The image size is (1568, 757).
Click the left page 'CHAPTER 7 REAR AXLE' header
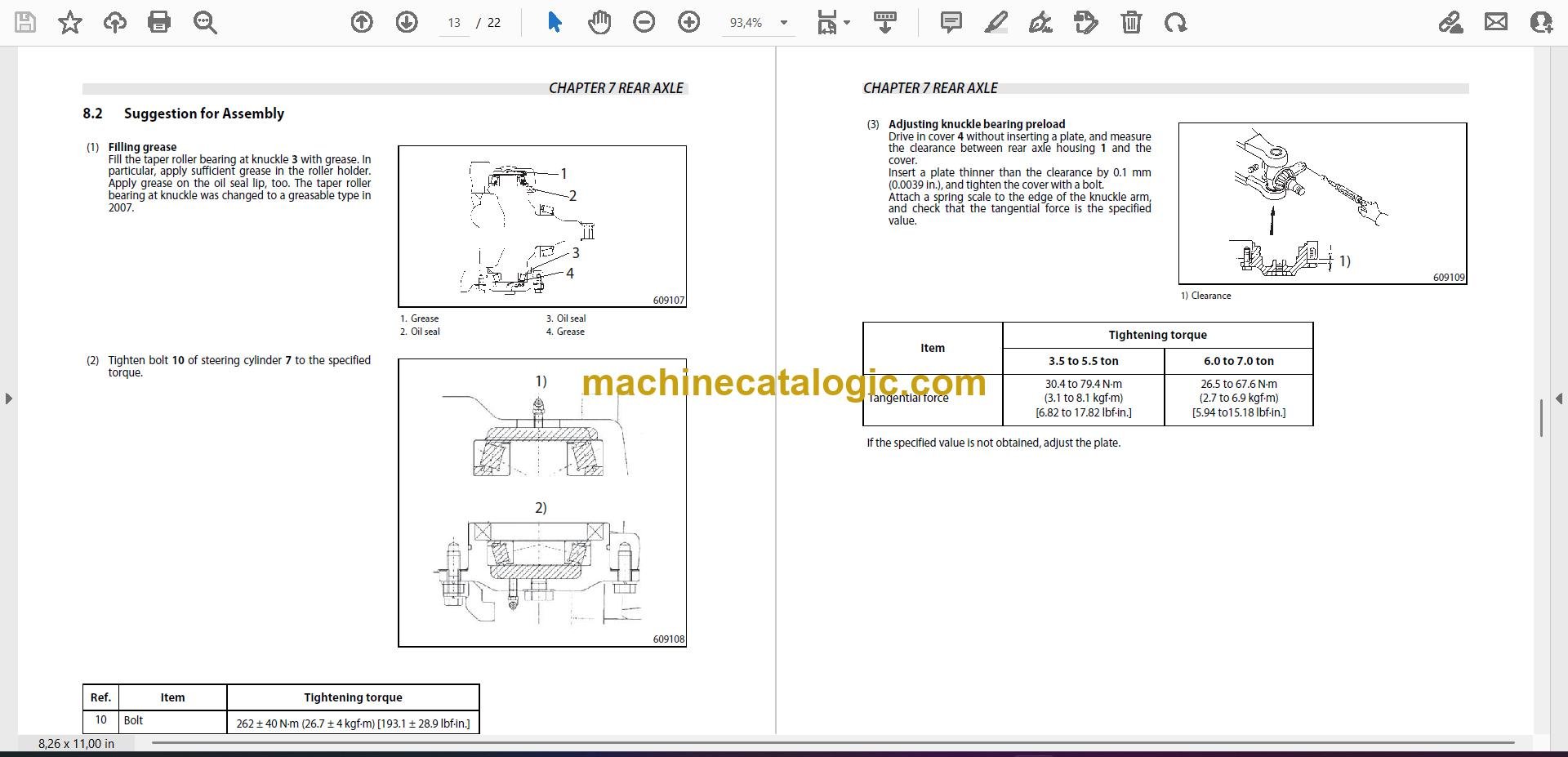[616, 88]
